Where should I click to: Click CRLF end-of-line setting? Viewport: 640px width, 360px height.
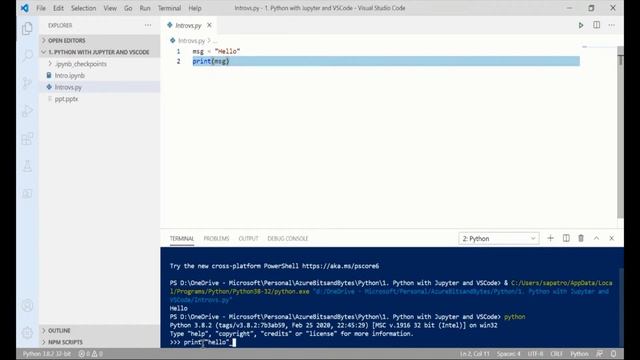(557, 354)
